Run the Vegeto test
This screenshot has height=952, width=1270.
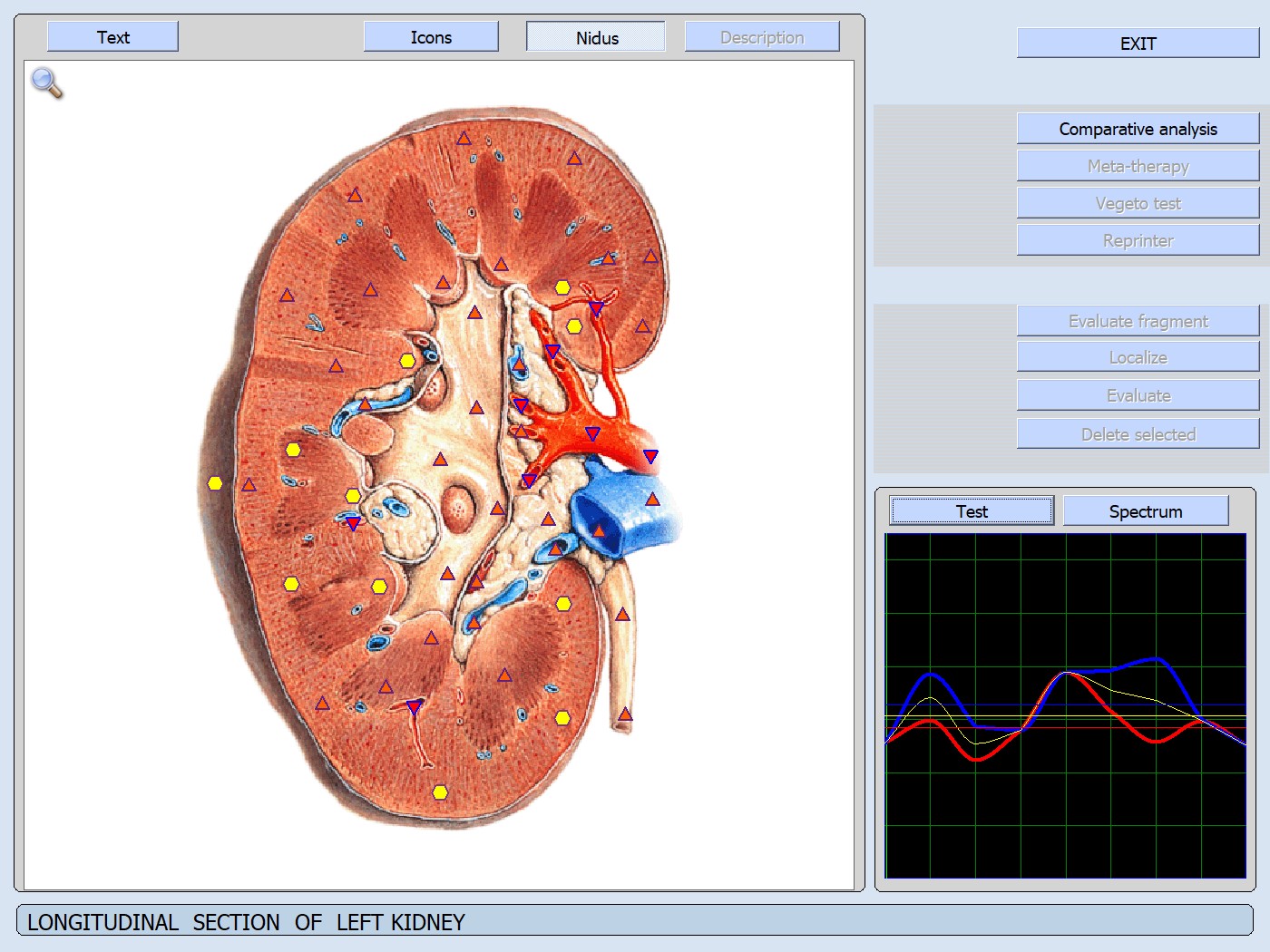[x=1138, y=203]
